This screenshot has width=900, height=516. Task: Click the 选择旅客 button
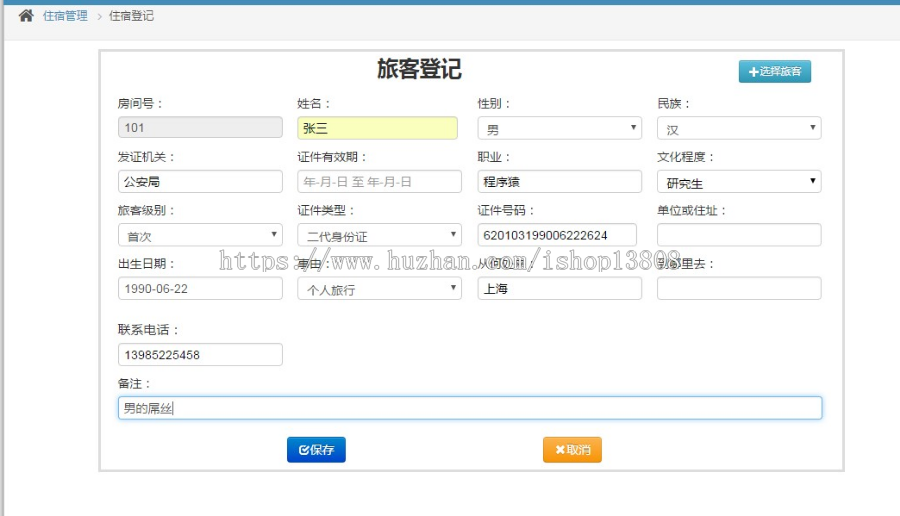click(774, 72)
